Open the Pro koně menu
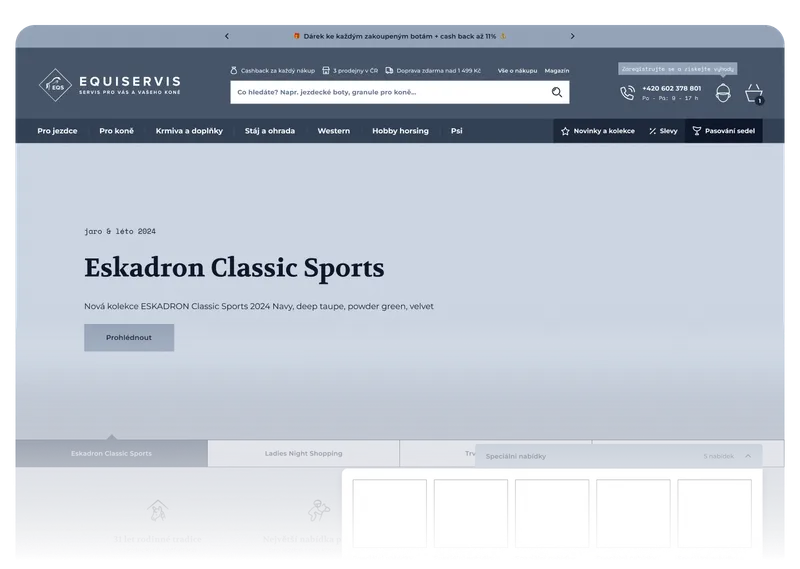 point(116,131)
